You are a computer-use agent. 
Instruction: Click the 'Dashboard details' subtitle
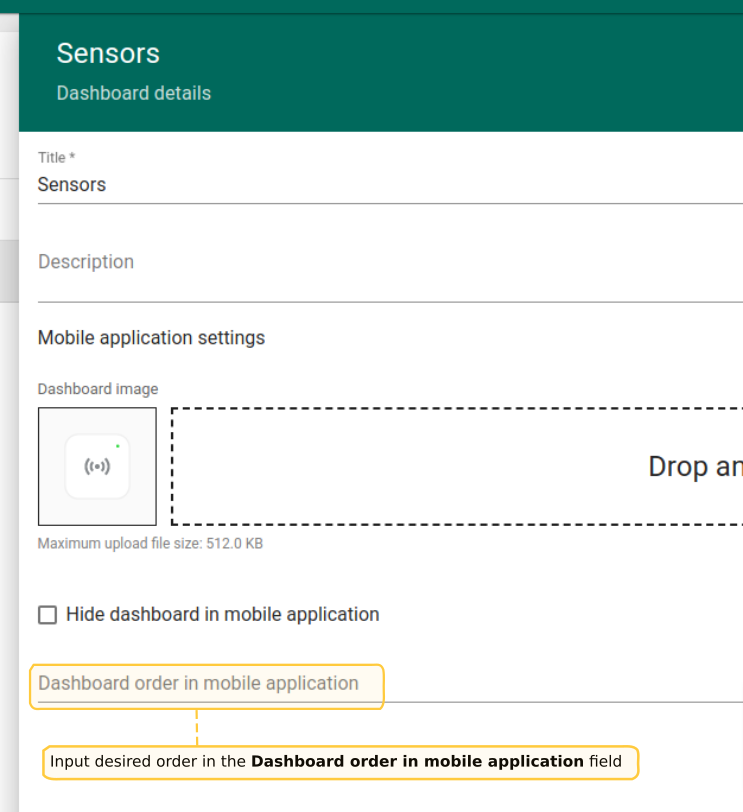(134, 93)
